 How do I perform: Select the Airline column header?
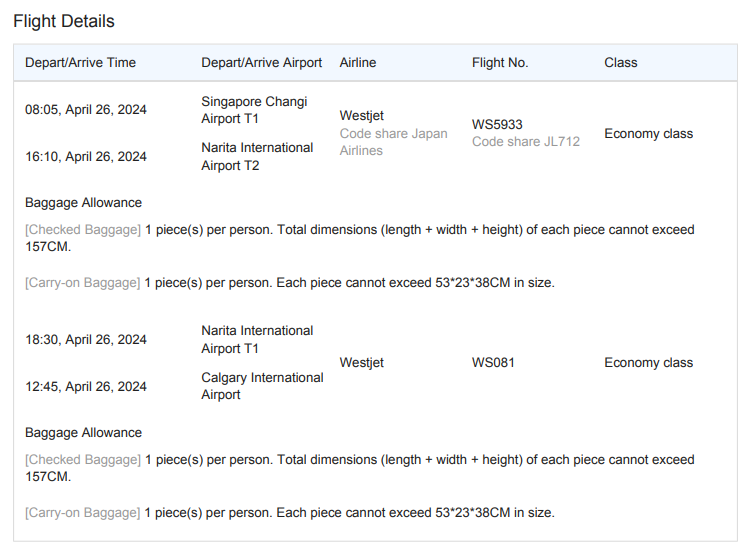point(358,62)
